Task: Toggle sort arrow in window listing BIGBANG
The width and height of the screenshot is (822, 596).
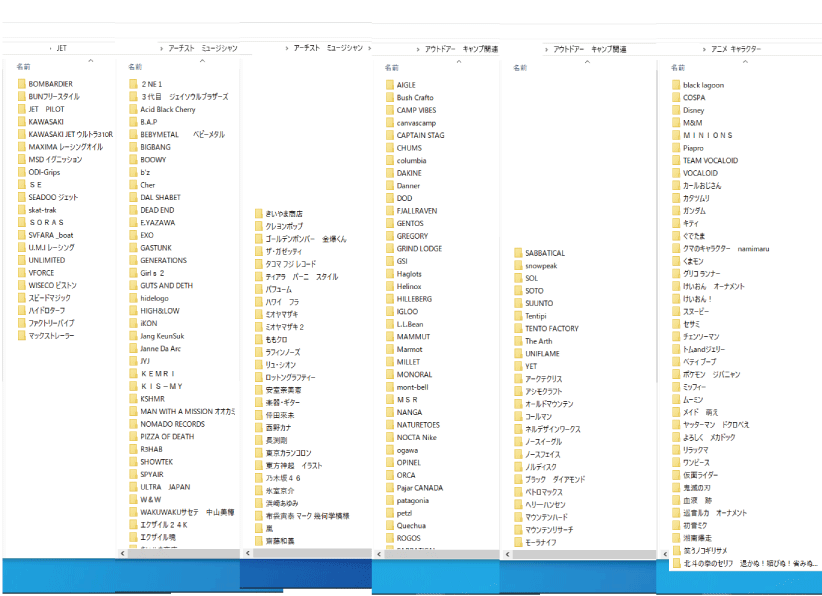Action: (x=202, y=61)
